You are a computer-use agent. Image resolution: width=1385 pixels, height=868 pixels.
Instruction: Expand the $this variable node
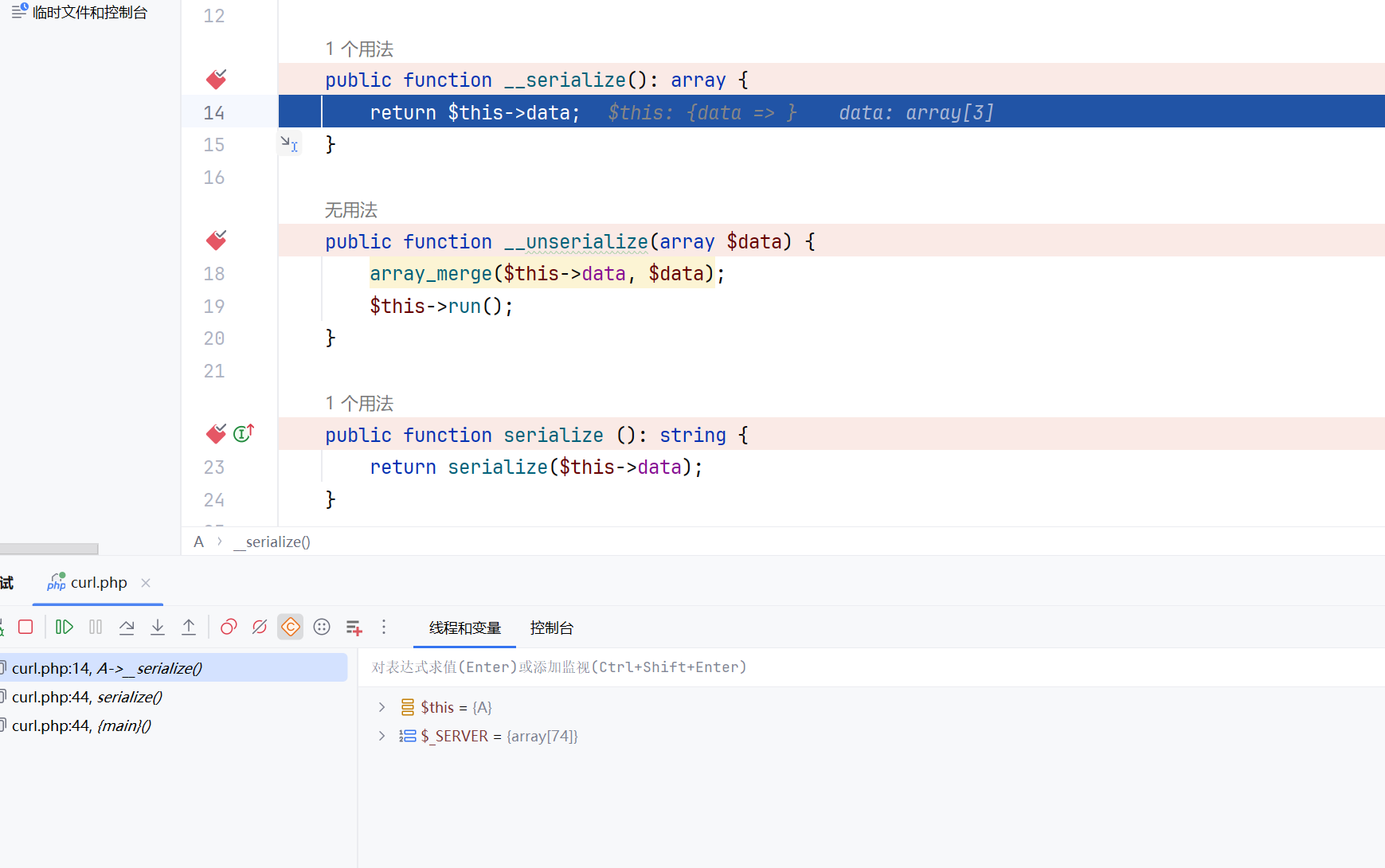coord(382,707)
